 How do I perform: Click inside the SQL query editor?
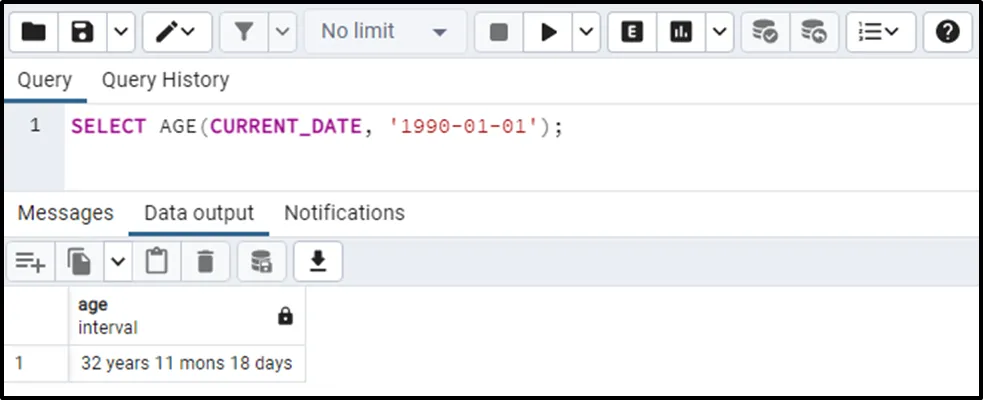500,150
